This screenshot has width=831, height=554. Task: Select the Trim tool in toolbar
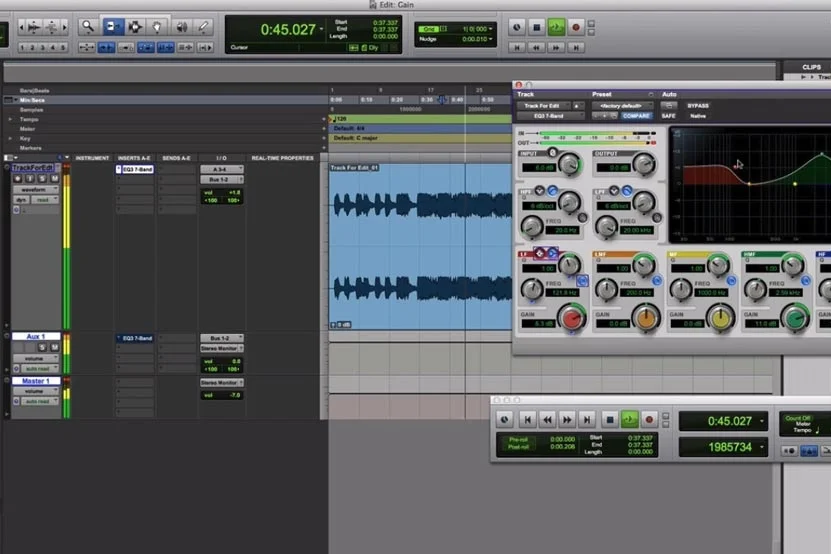[x=112, y=27]
